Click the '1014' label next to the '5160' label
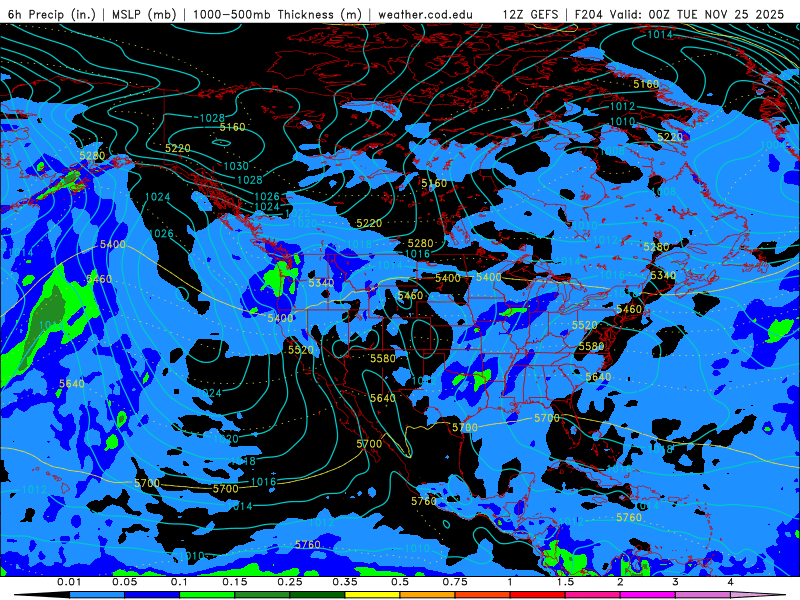The width and height of the screenshot is (800, 600). [x=660, y=34]
